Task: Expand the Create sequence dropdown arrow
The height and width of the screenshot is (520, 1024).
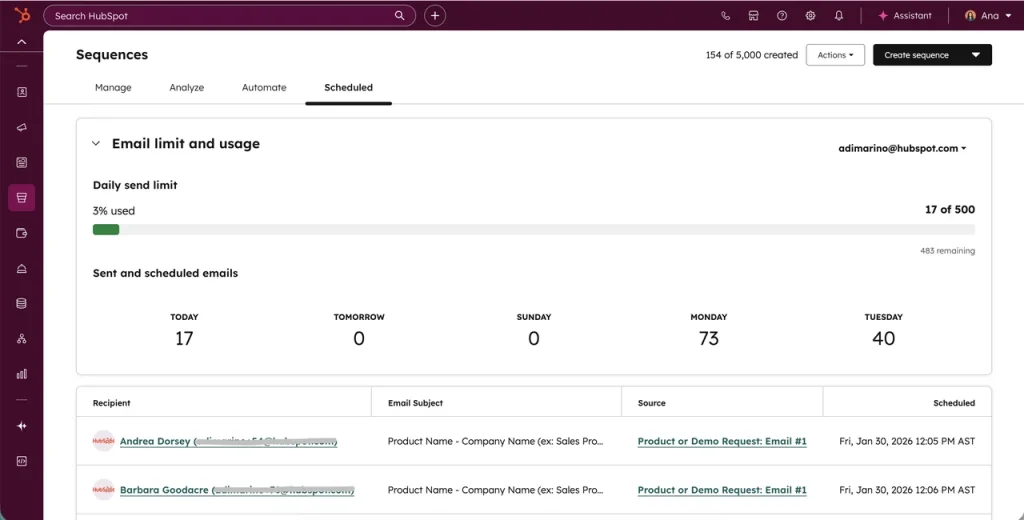Action: pos(976,55)
